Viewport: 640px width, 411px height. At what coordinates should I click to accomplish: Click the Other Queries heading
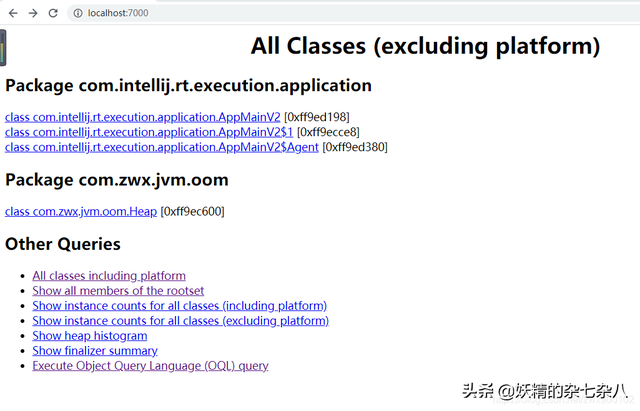click(x=63, y=244)
